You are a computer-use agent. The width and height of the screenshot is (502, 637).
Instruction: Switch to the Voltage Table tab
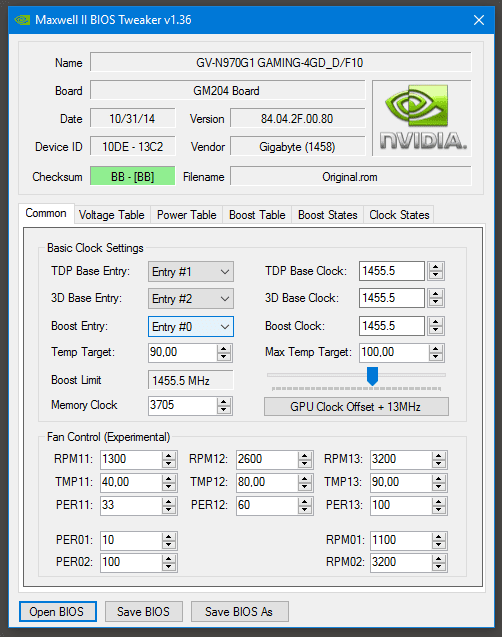click(x=112, y=214)
